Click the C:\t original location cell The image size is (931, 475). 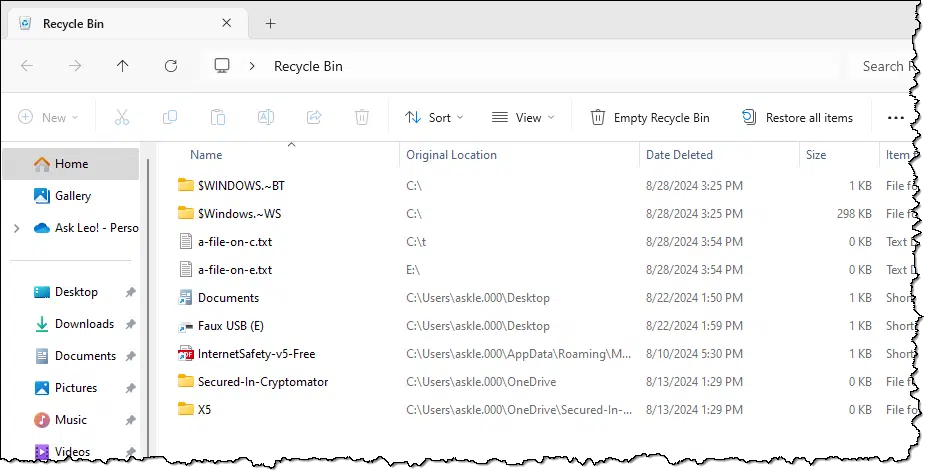[x=416, y=242]
